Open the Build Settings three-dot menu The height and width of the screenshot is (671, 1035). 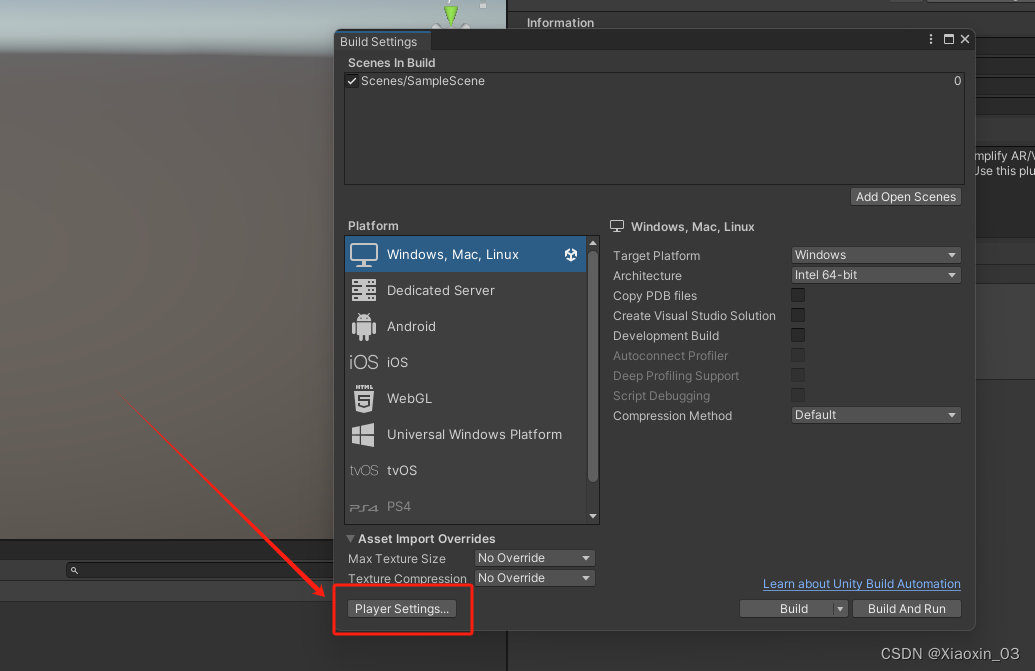point(930,38)
